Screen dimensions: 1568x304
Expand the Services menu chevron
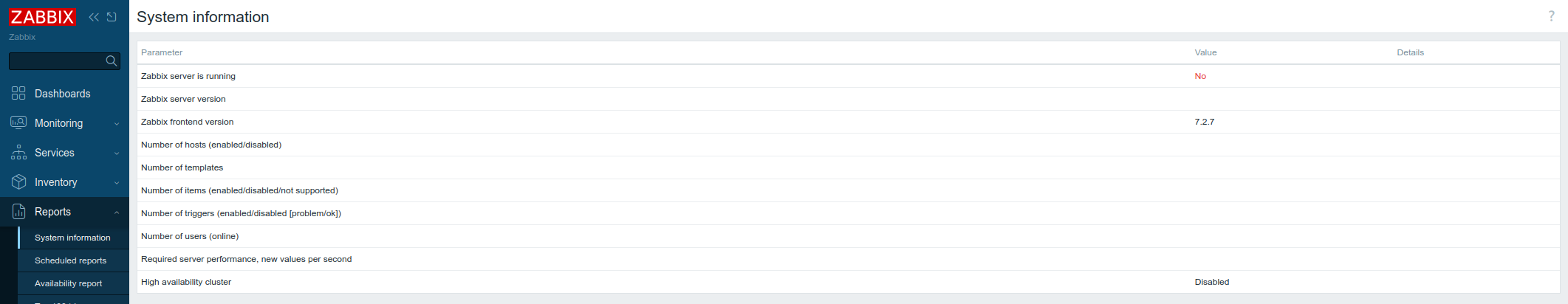pyautogui.click(x=117, y=153)
